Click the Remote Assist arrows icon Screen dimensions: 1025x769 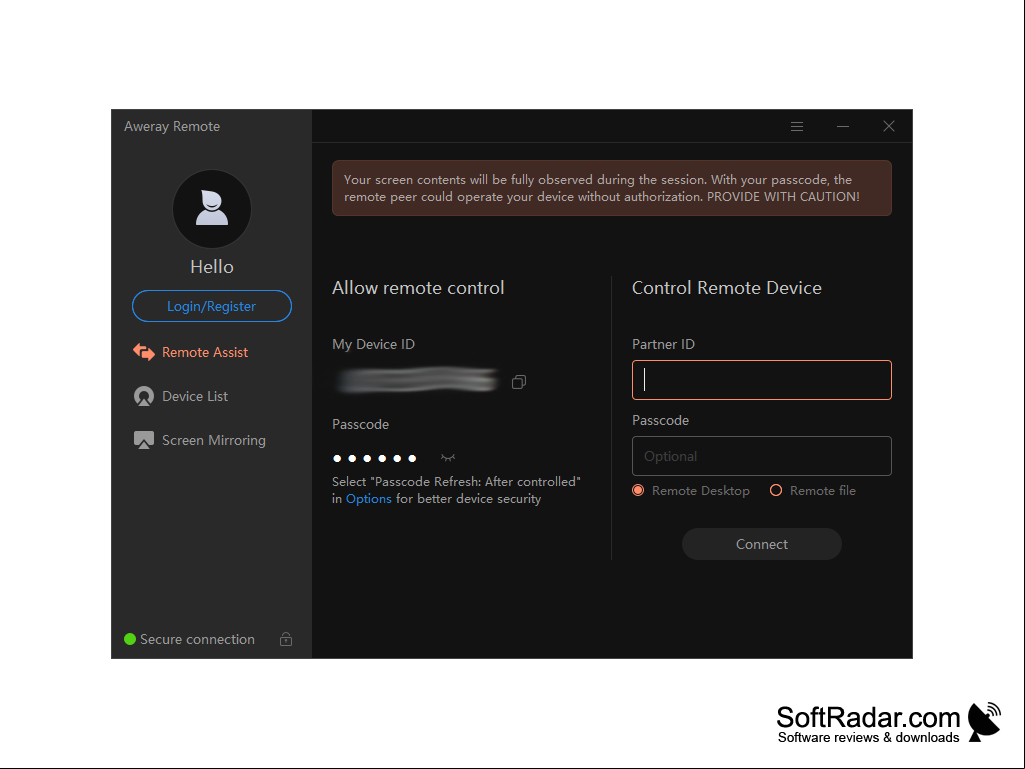tap(144, 352)
